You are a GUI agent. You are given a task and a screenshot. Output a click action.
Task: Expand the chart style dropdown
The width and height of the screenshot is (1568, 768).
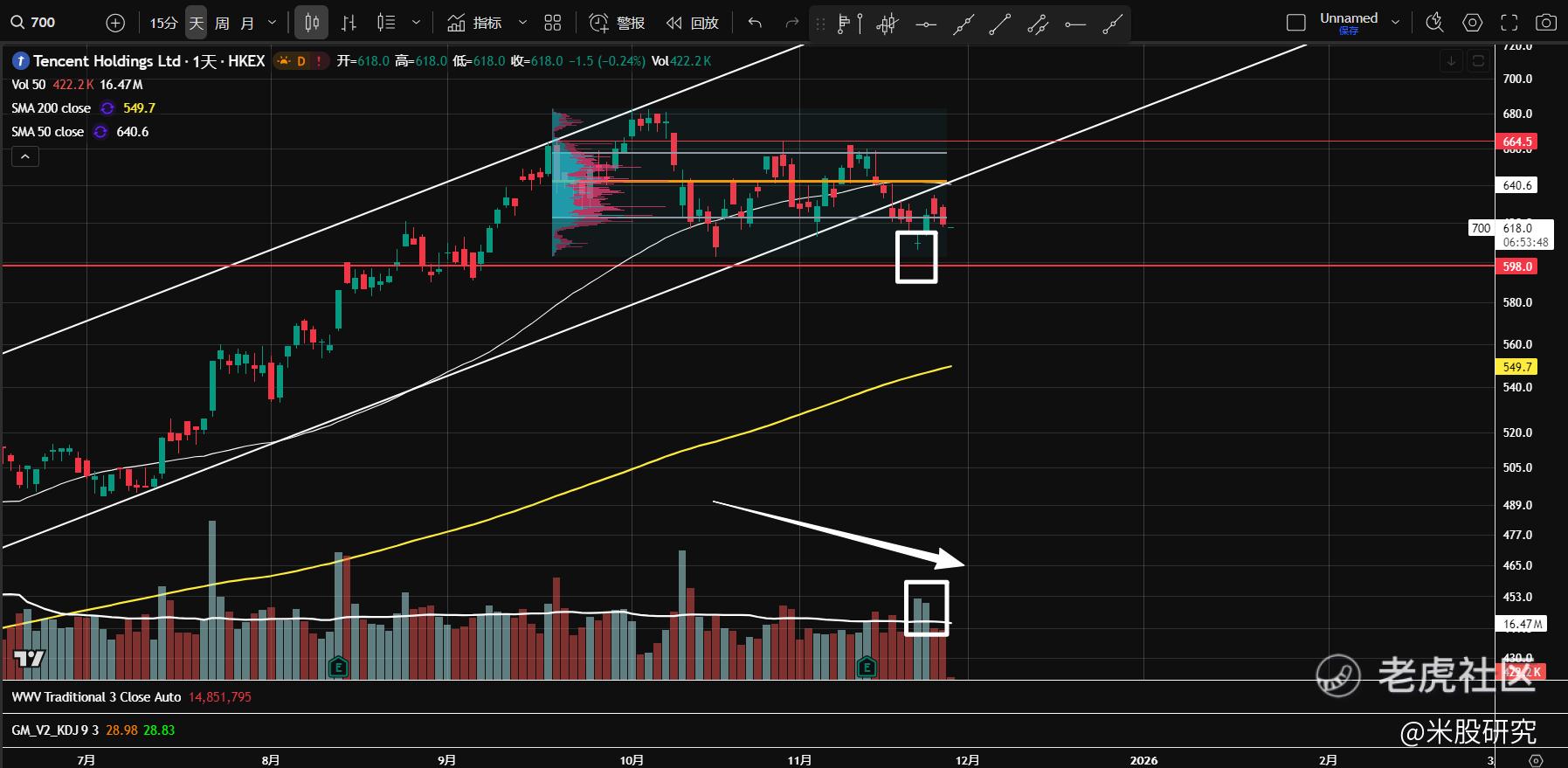(416, 23)
